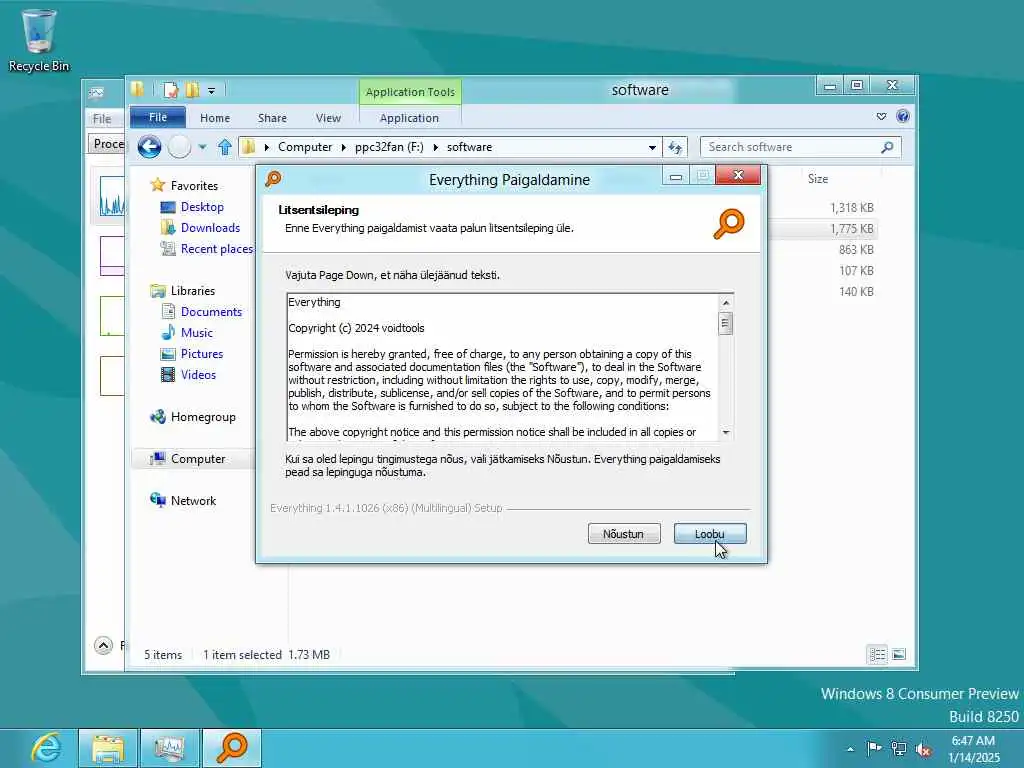Click Computer in the address breadcrumb
The image size is (1024, 768).
pyautogui.click(x=305, y=147)
